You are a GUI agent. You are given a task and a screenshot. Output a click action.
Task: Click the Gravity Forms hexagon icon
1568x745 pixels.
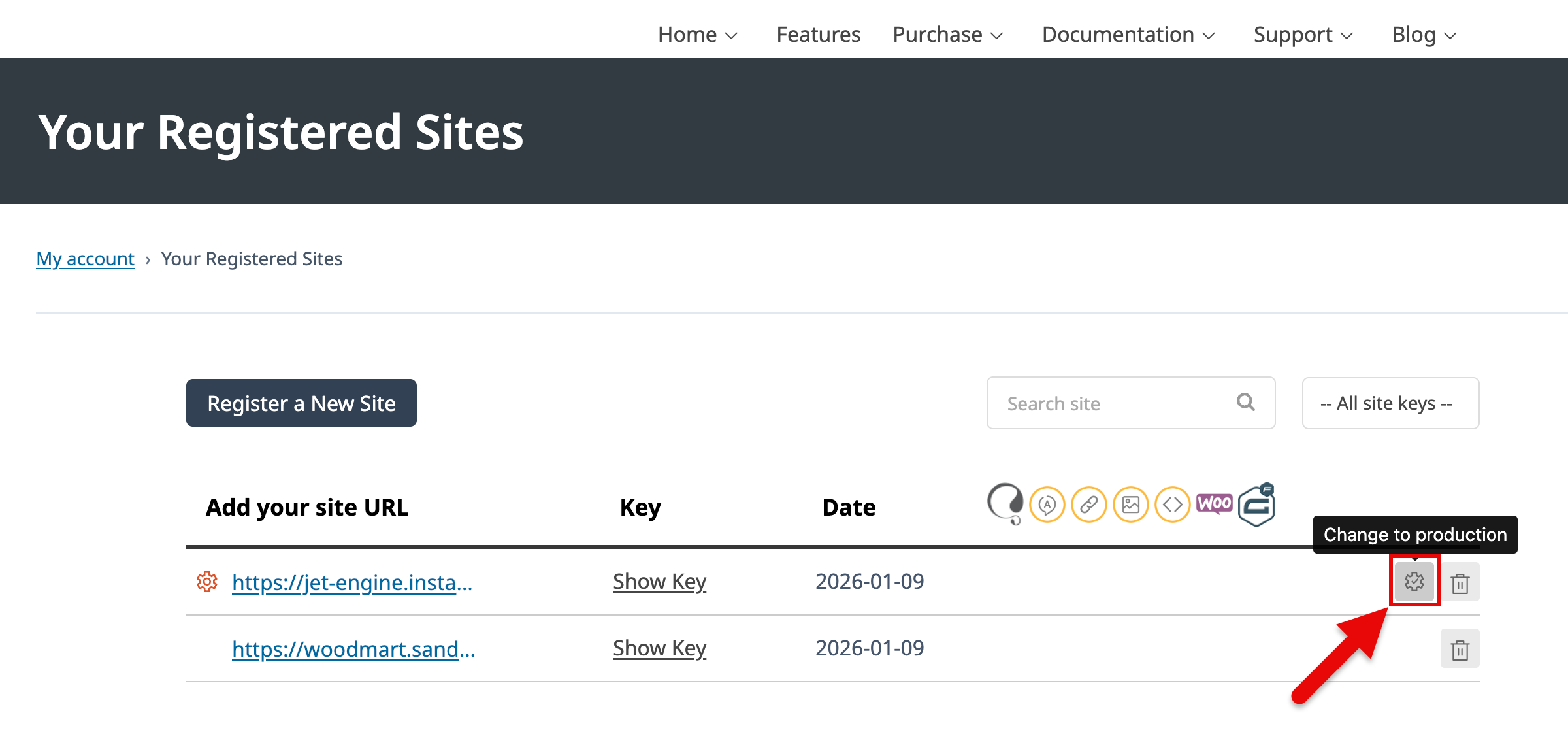[1257, 505]
